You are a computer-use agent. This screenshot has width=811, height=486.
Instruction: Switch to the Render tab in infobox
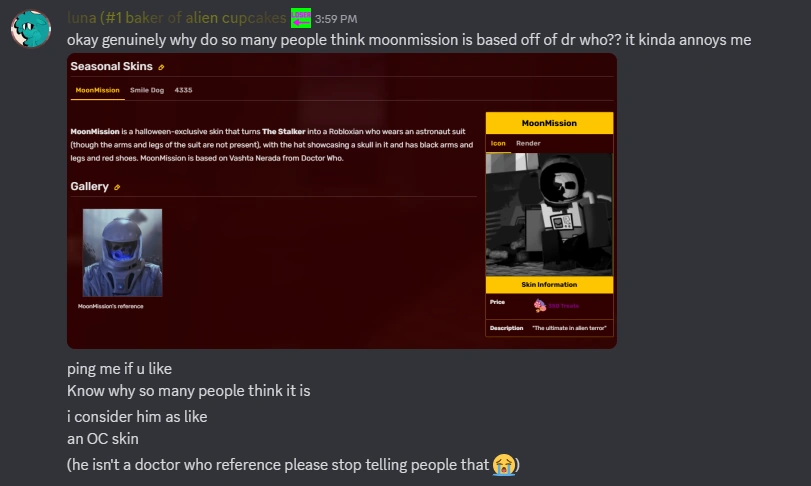528,143
